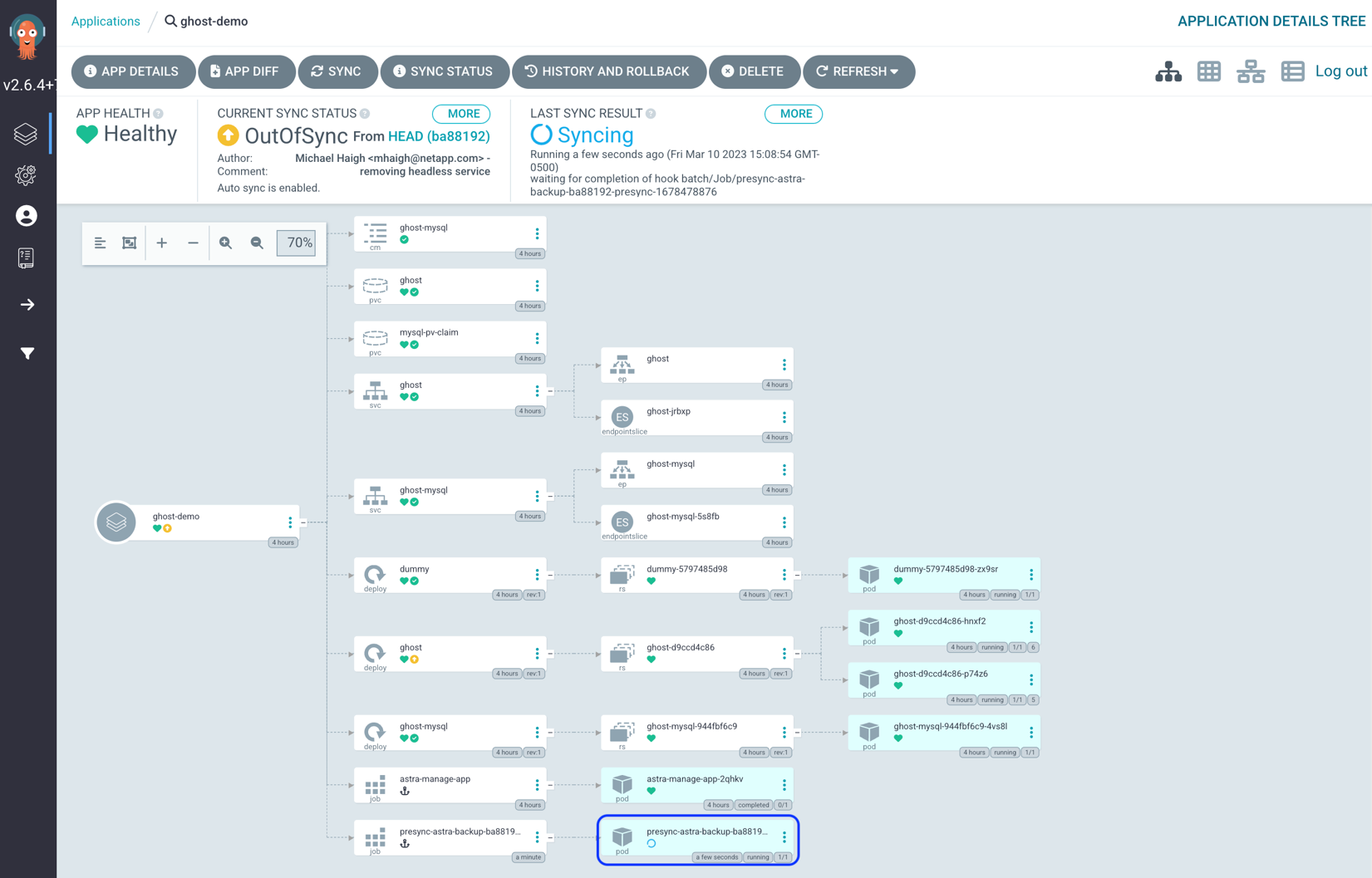
Task: Open the presync-astra-backup pod kebab menu
Action: [784, 837]
